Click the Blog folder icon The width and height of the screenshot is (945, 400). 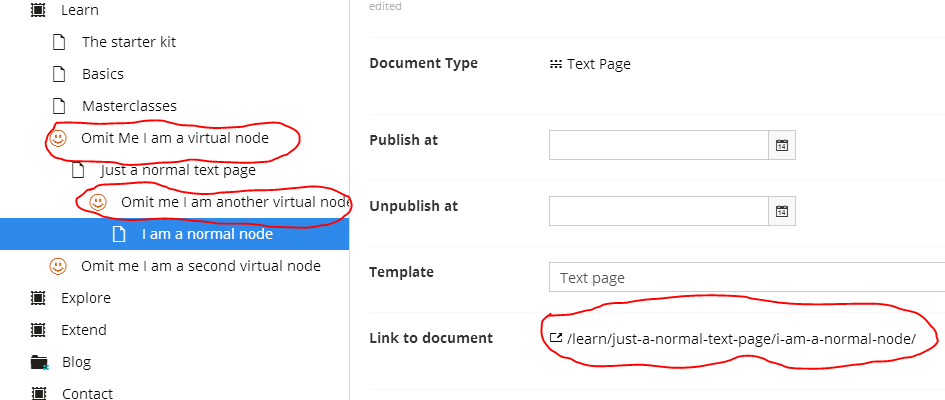point(39,363)
